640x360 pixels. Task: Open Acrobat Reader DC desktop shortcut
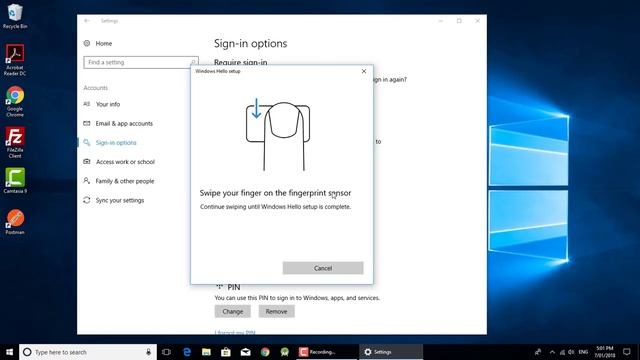tap(15, 60)
